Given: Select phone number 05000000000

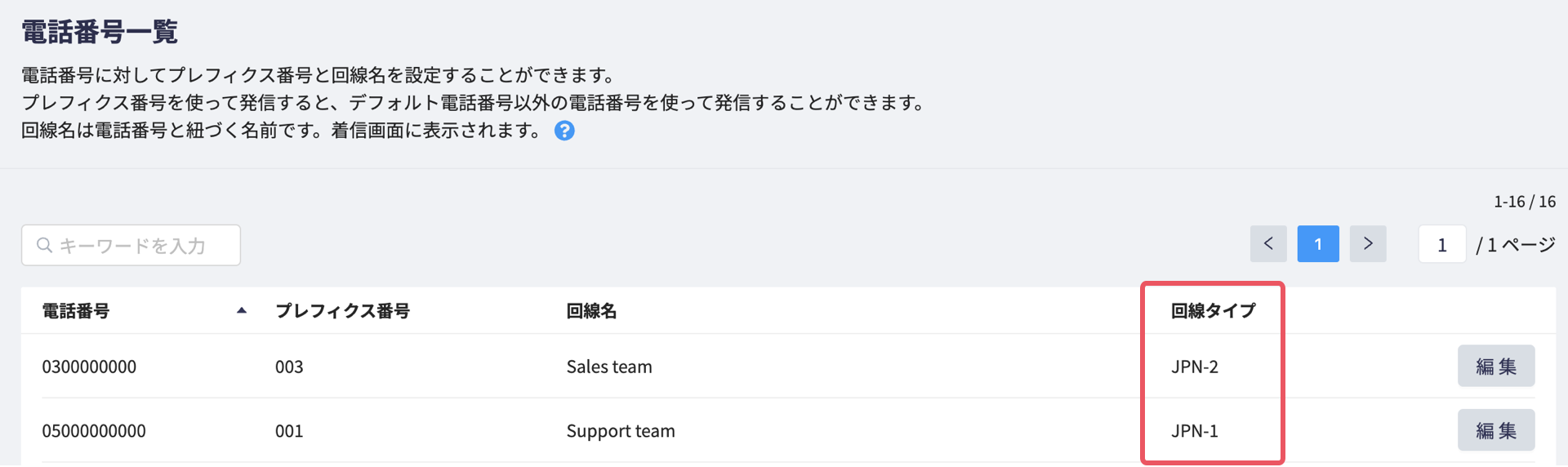Looking at the screenshot, I should [x=94, y=431].
